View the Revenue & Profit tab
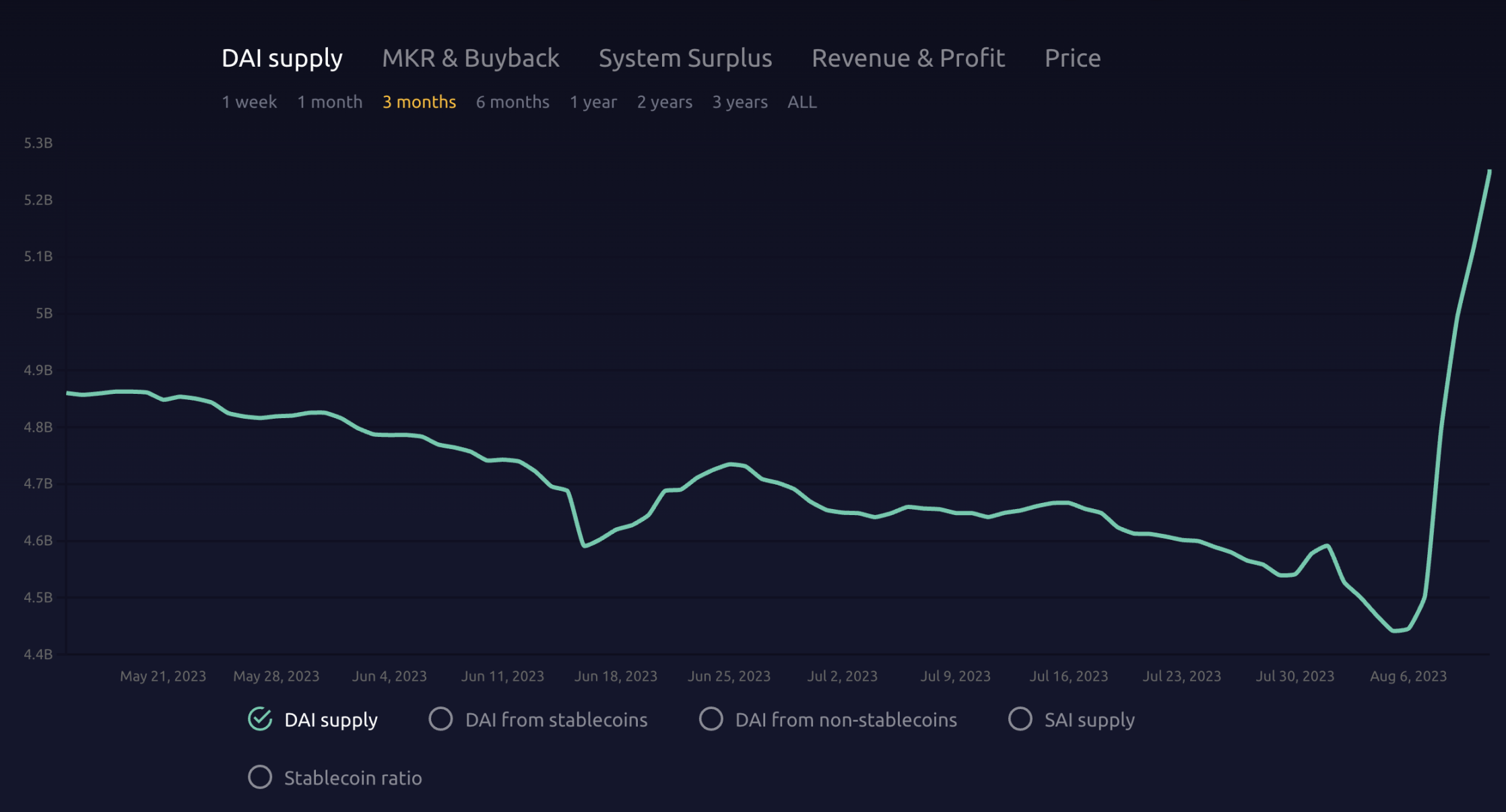Screen dimensions: 1506x812 (908, 59)
